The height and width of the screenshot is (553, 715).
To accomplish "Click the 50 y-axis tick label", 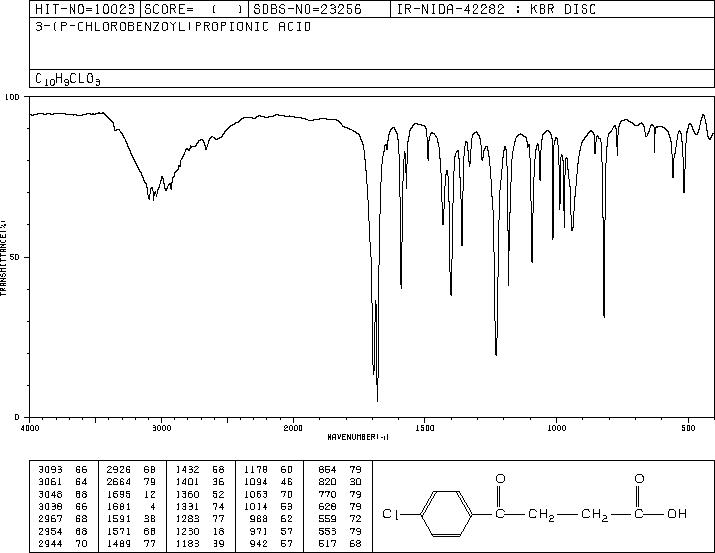I will click(15, 257).
